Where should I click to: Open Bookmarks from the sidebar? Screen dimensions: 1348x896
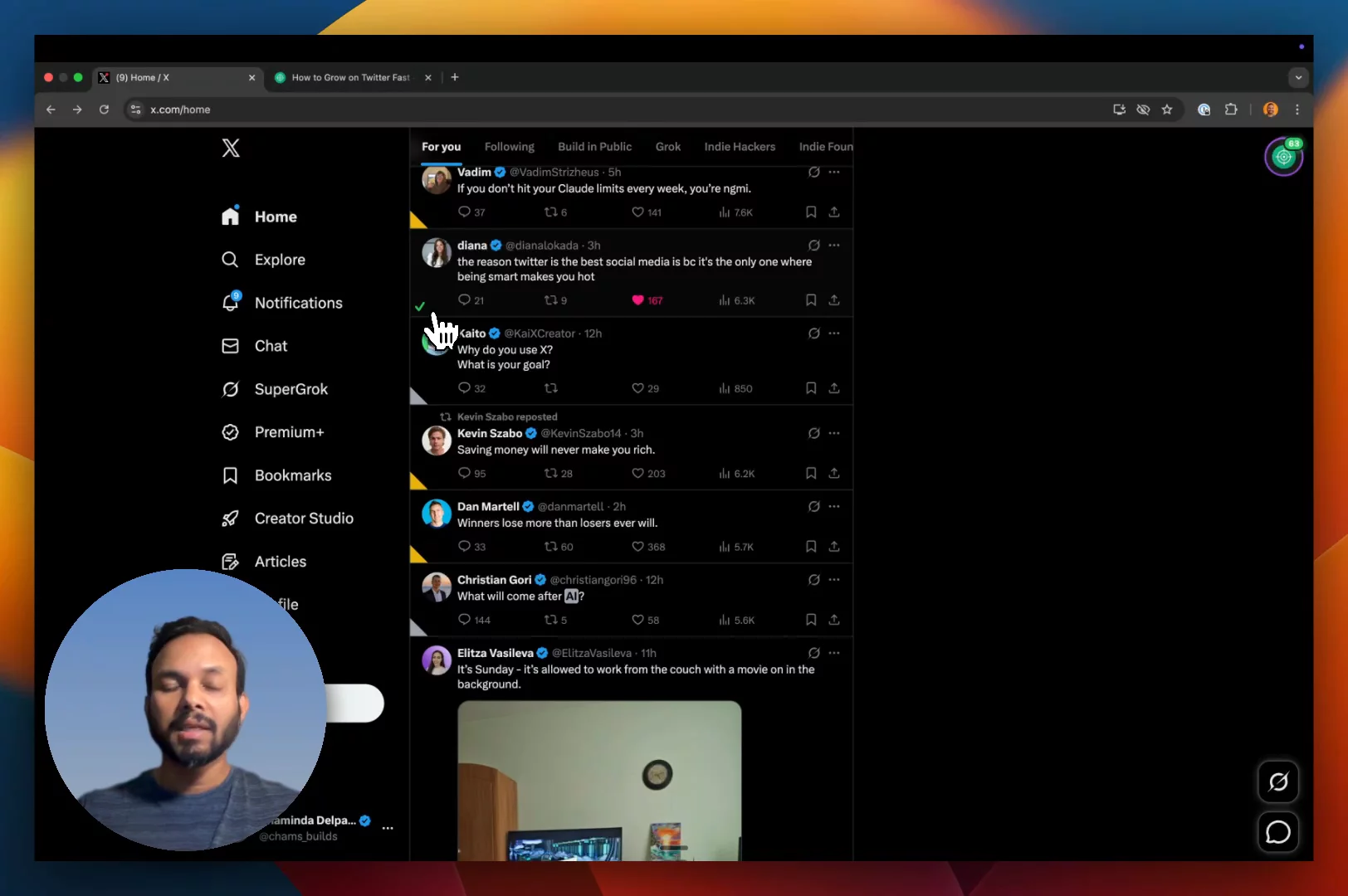pos(276,475)
